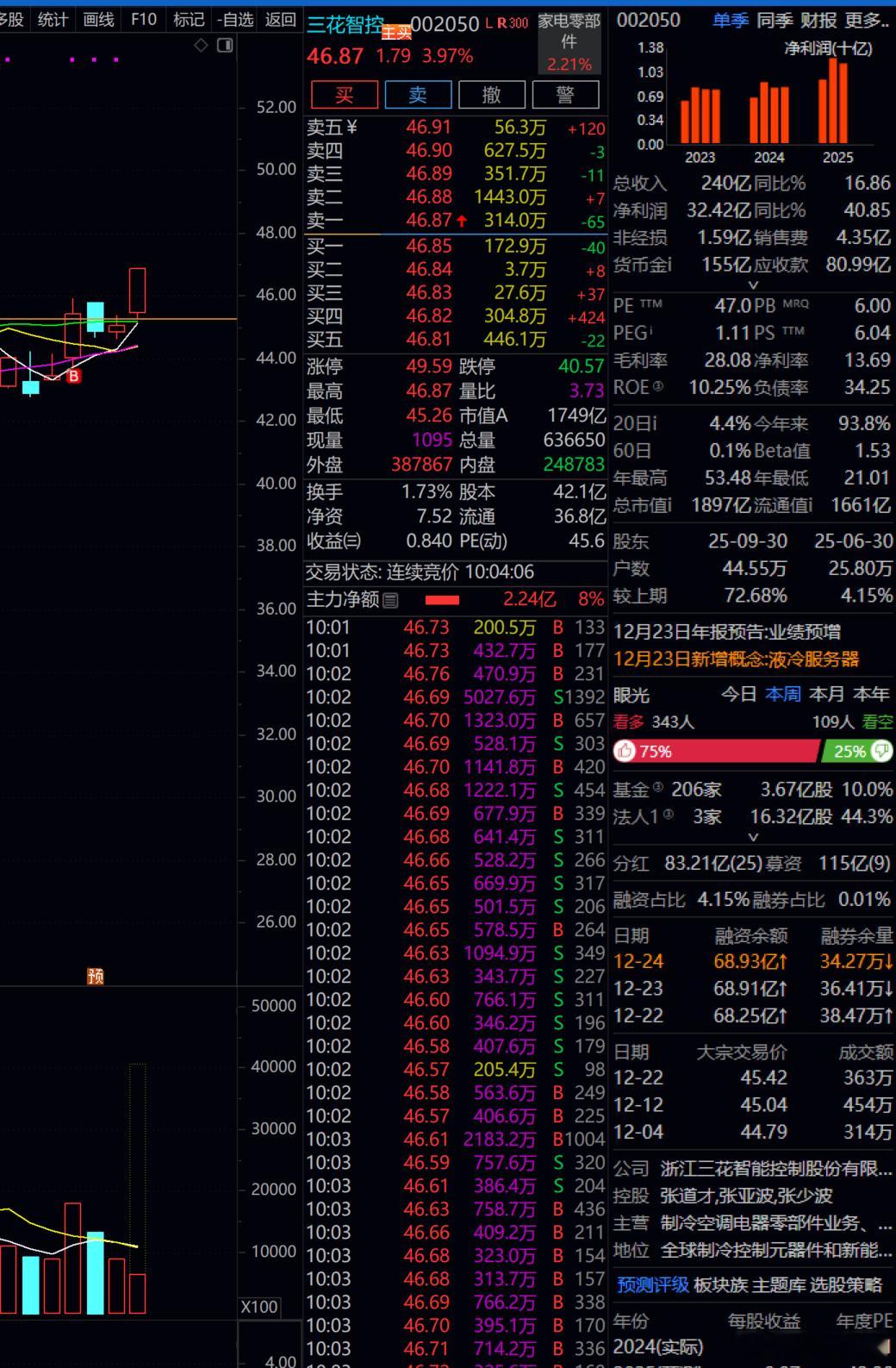896x1368 pixels.
Task: Toggle the chart side panel layout icon
Action: [225, 45]
